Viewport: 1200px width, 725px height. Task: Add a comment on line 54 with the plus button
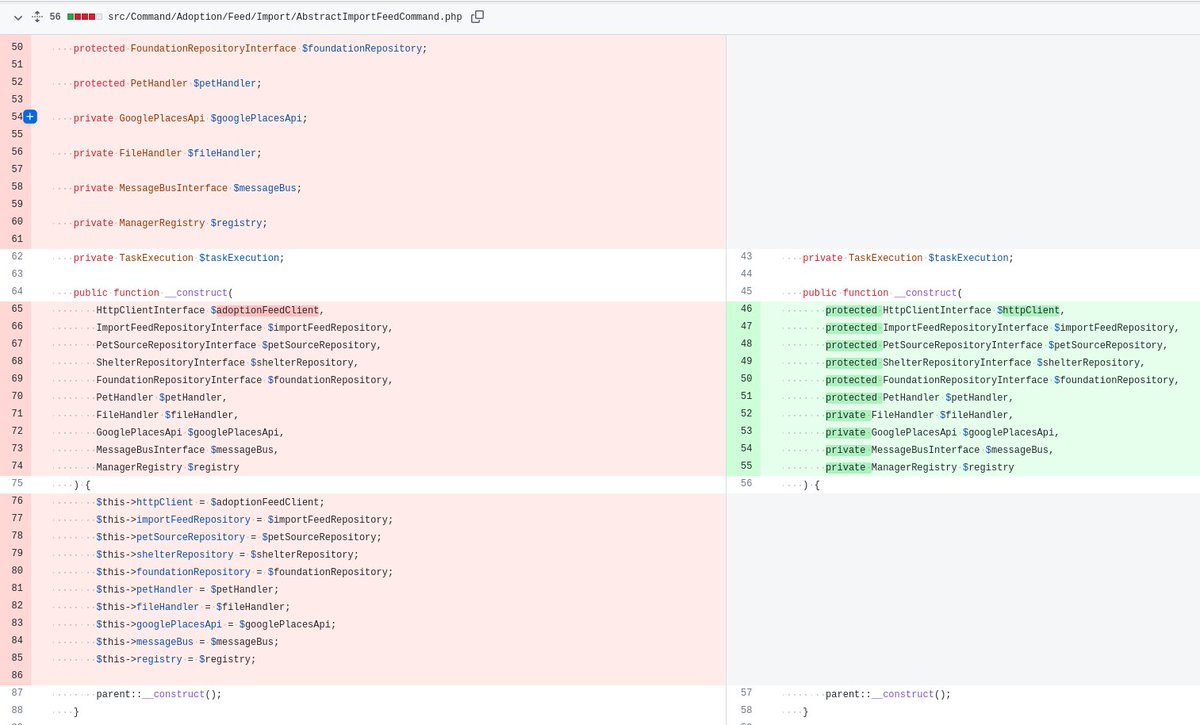pyautogui.click(x=30, y=117)
